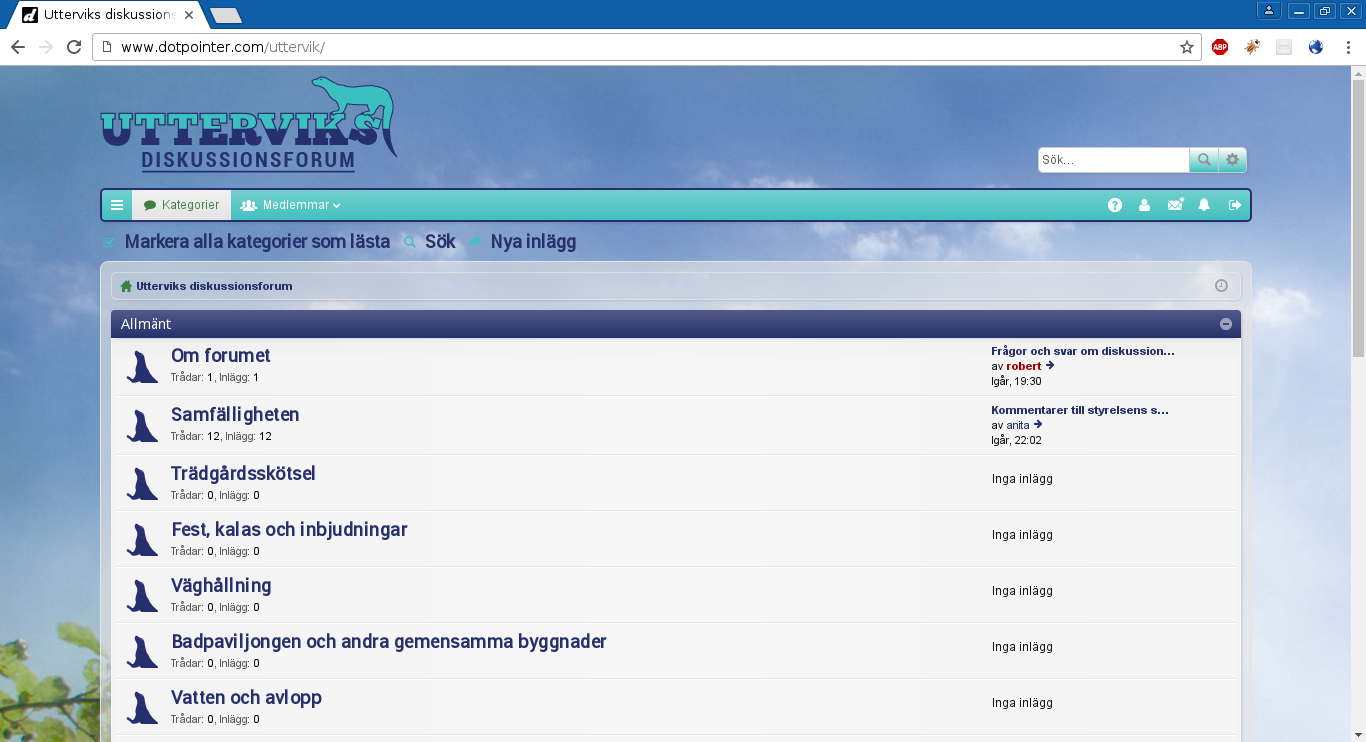The image size is (1366, 742).
Task: Open the notifications bell icon
Action: (x=1204, y=205)
